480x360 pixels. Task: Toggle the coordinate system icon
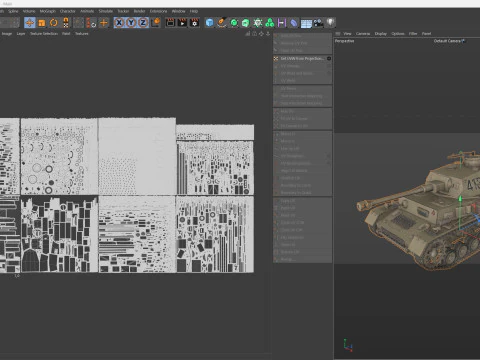pyautogui.click(x=156, y=23)
